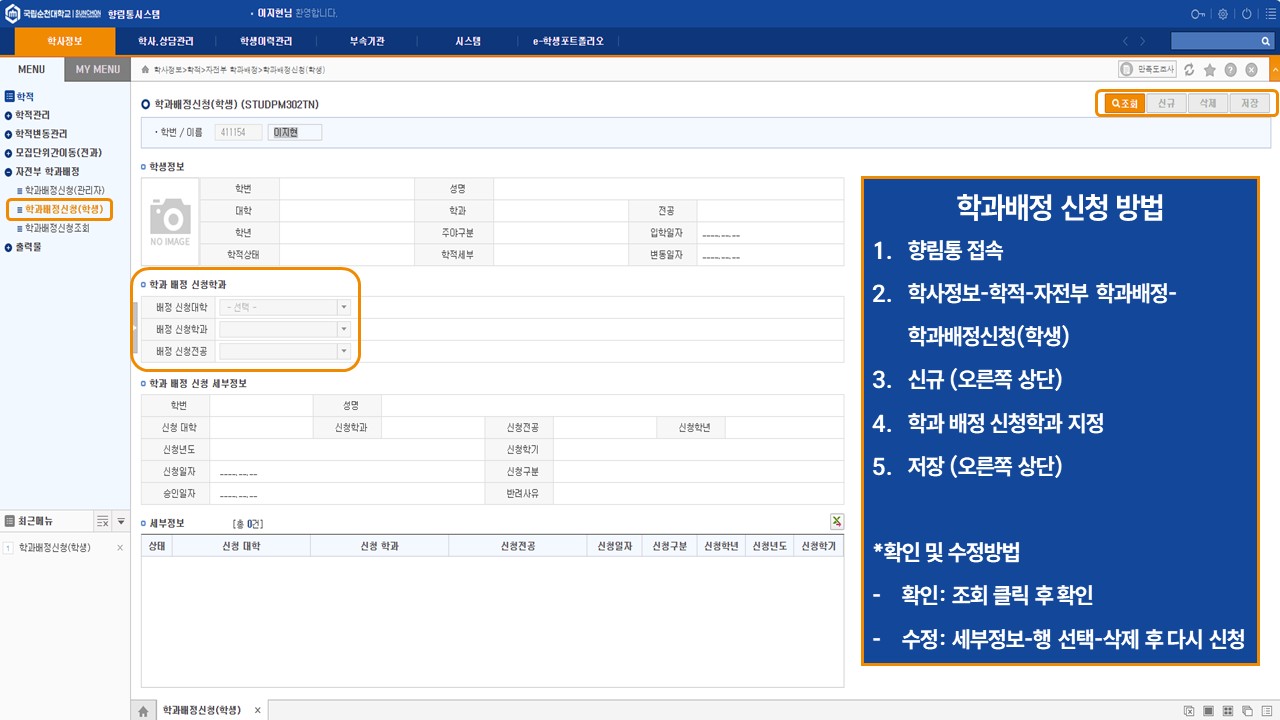Click the 신청학기 column header in grid
Image resolution: width=1280 pixels, height=720 pixels.
click(819, 546)
